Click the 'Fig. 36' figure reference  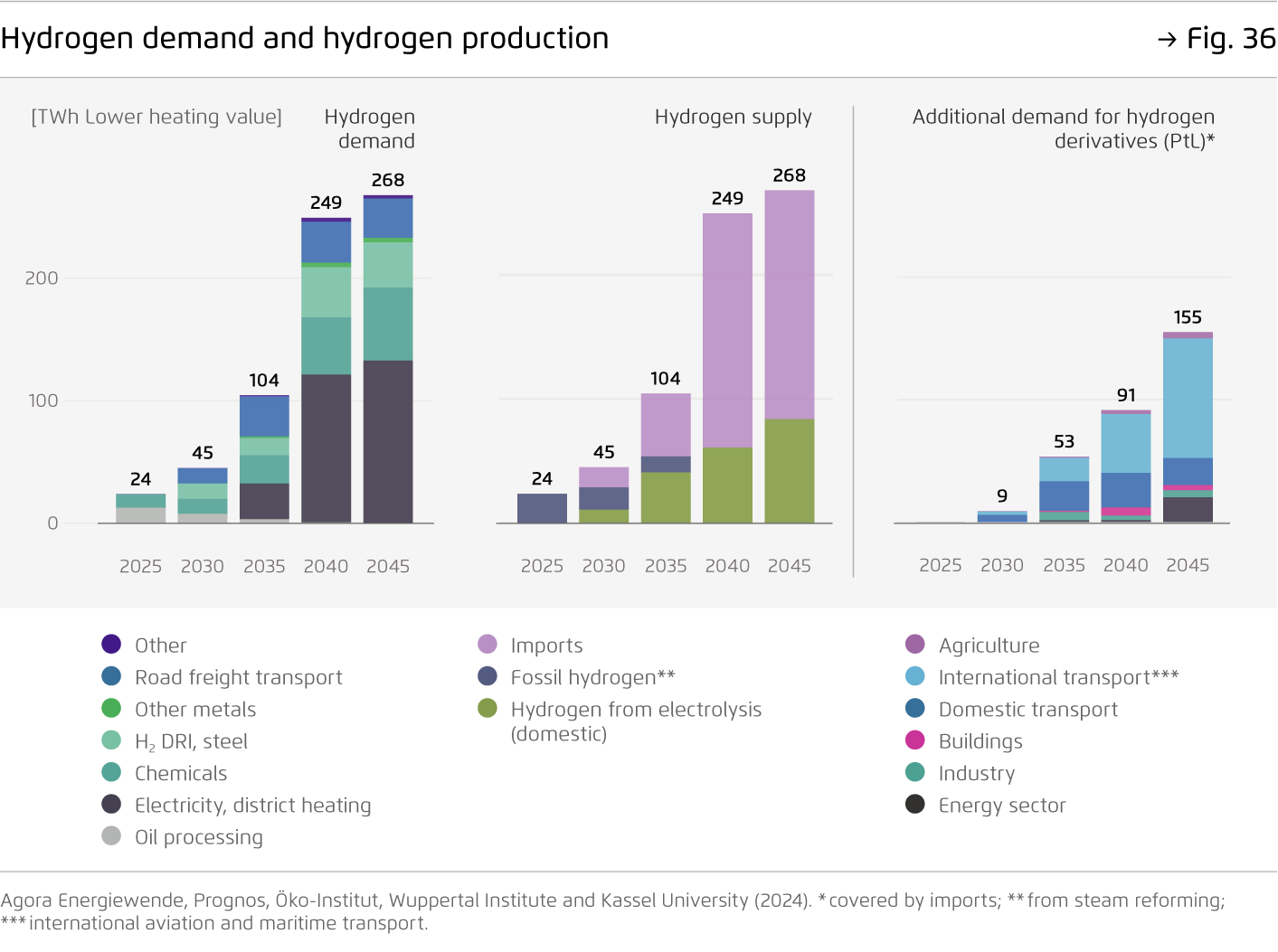(x=1216, y=39)
